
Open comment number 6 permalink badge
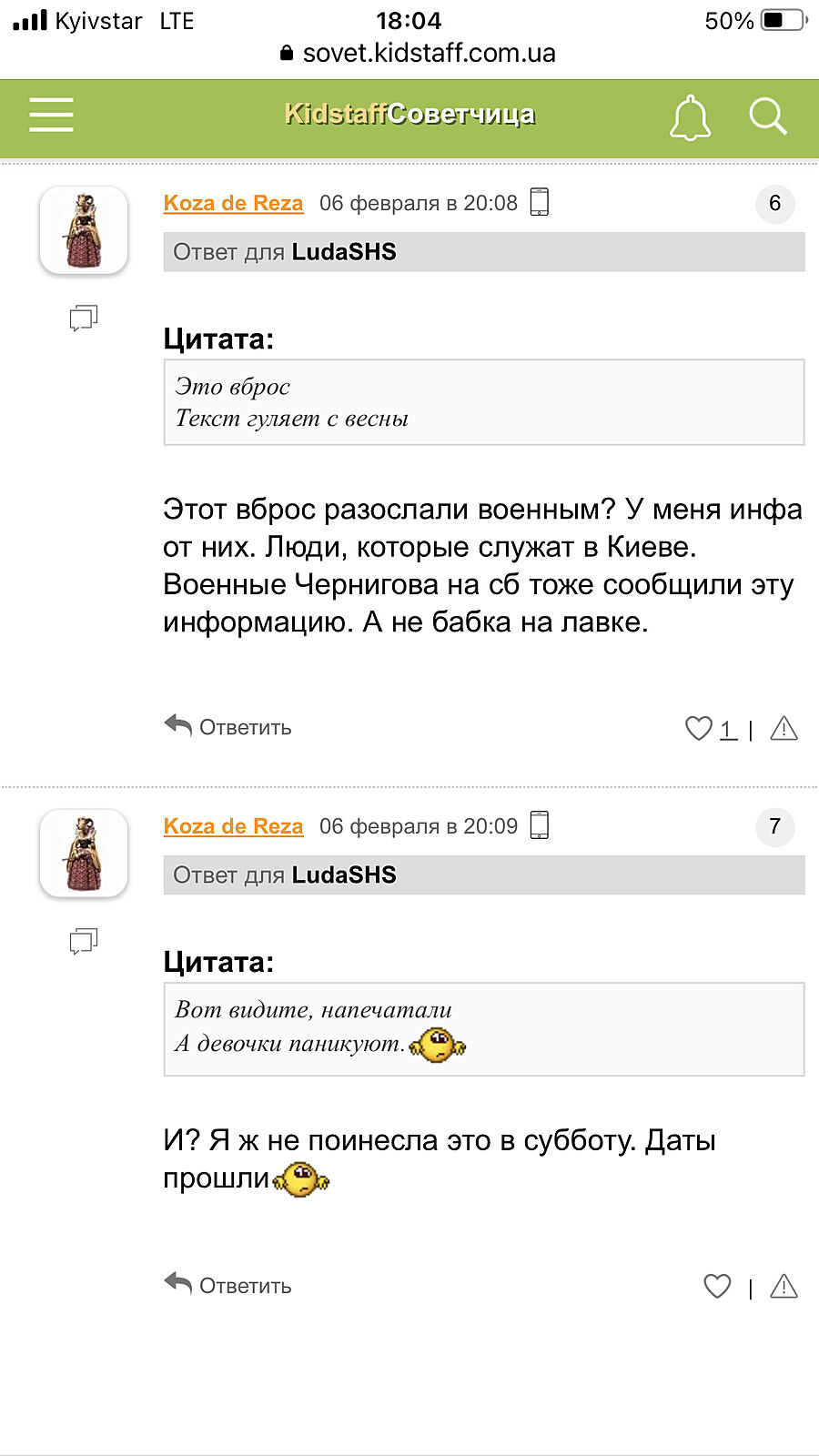[774, 203]
